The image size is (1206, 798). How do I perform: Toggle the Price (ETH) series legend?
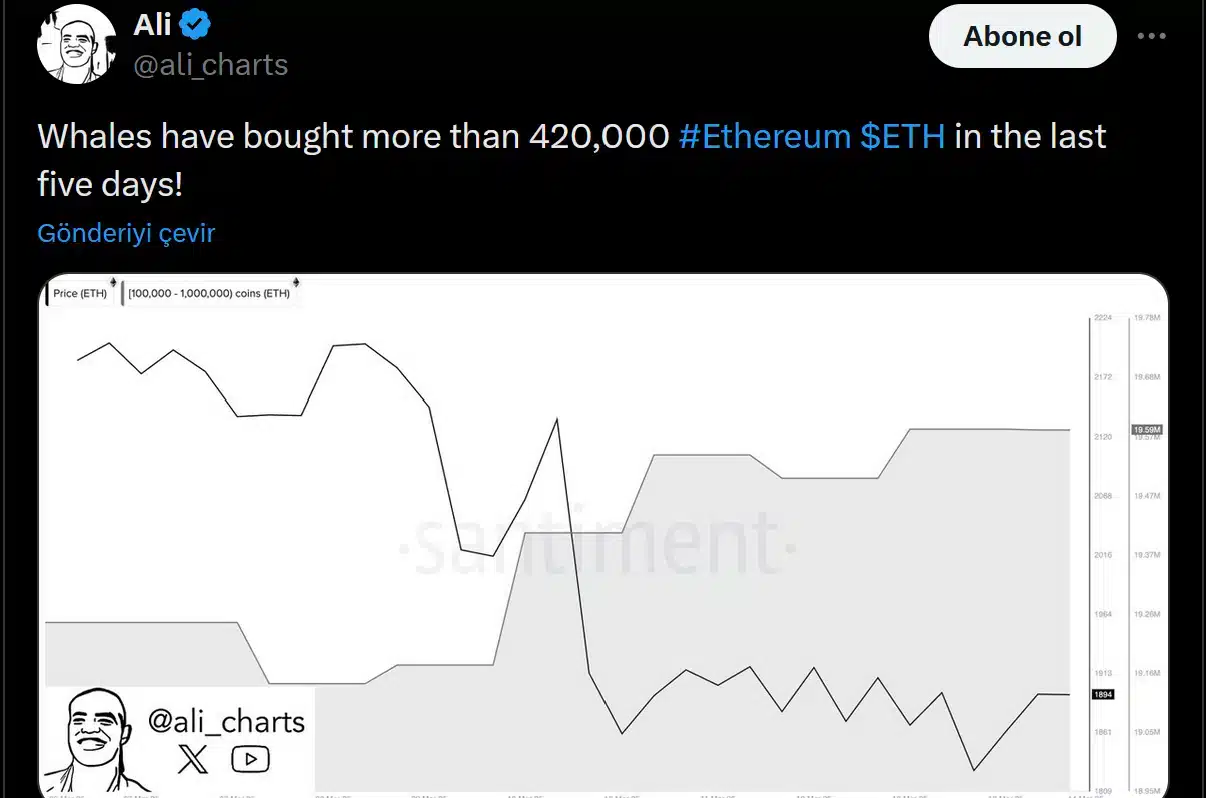(x=81, y=294)
